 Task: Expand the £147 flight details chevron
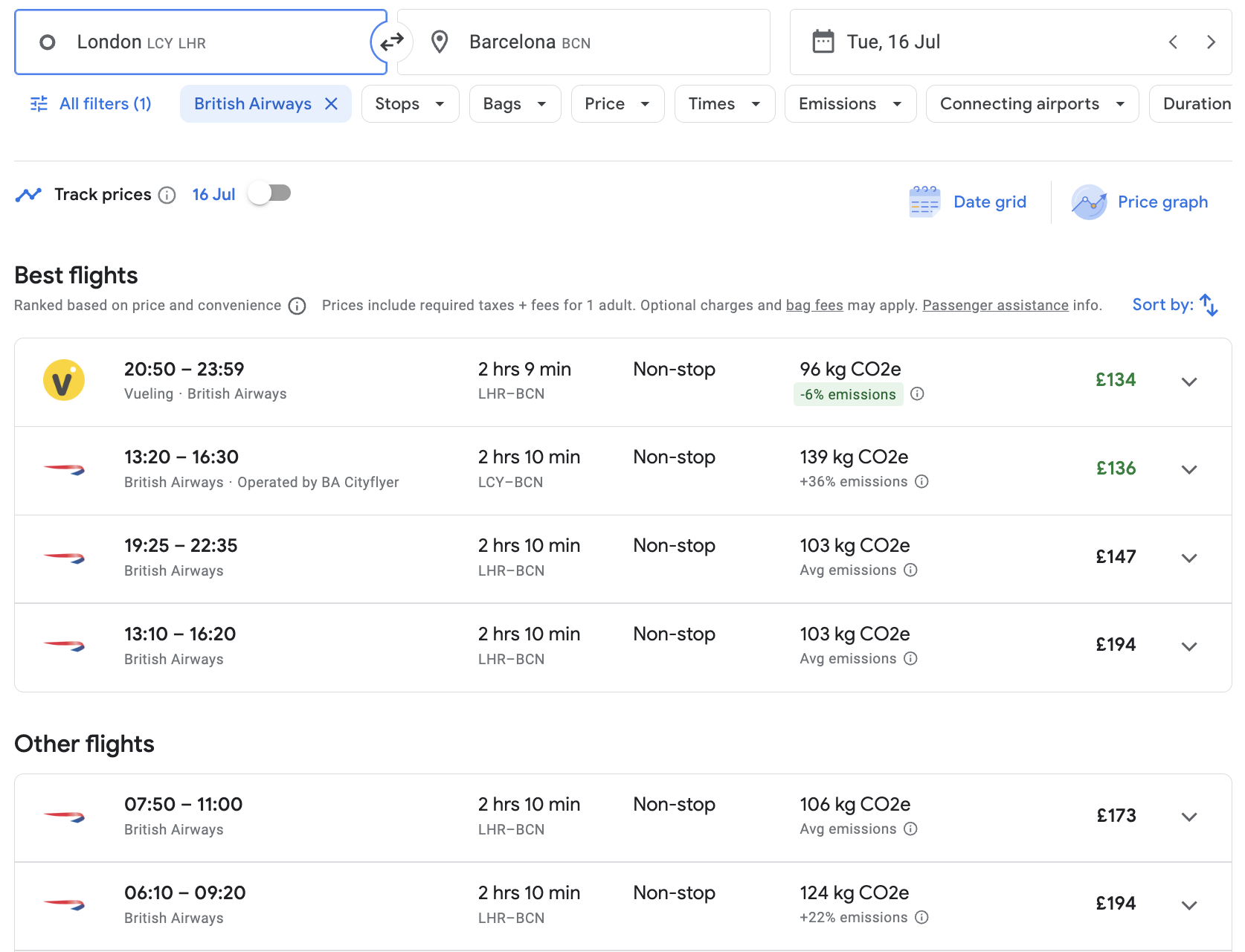click(1189, 558)
